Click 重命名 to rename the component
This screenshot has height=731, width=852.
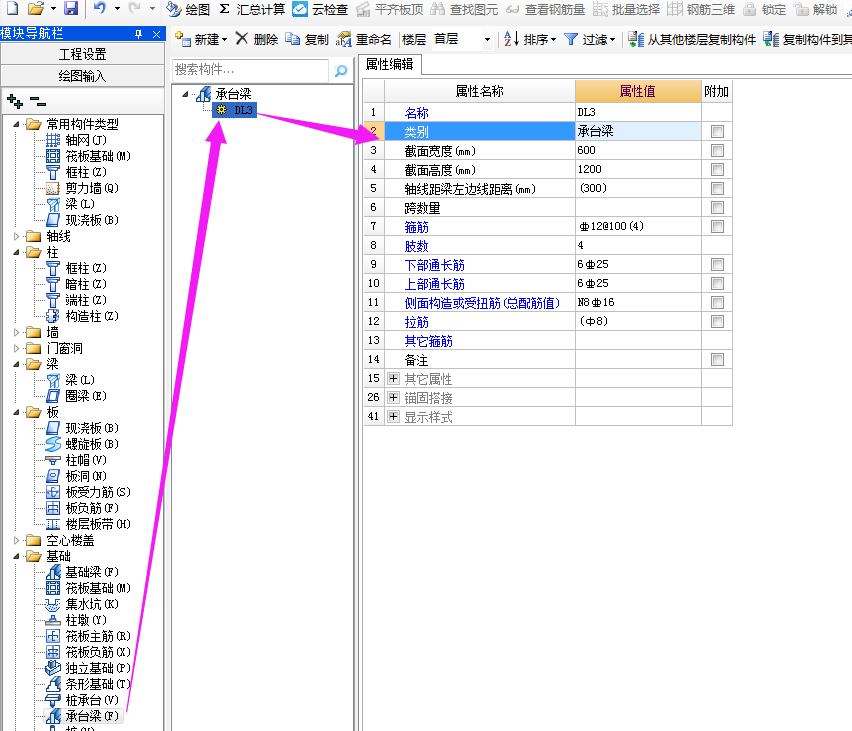pyautogui.click(x=364, y=39)
